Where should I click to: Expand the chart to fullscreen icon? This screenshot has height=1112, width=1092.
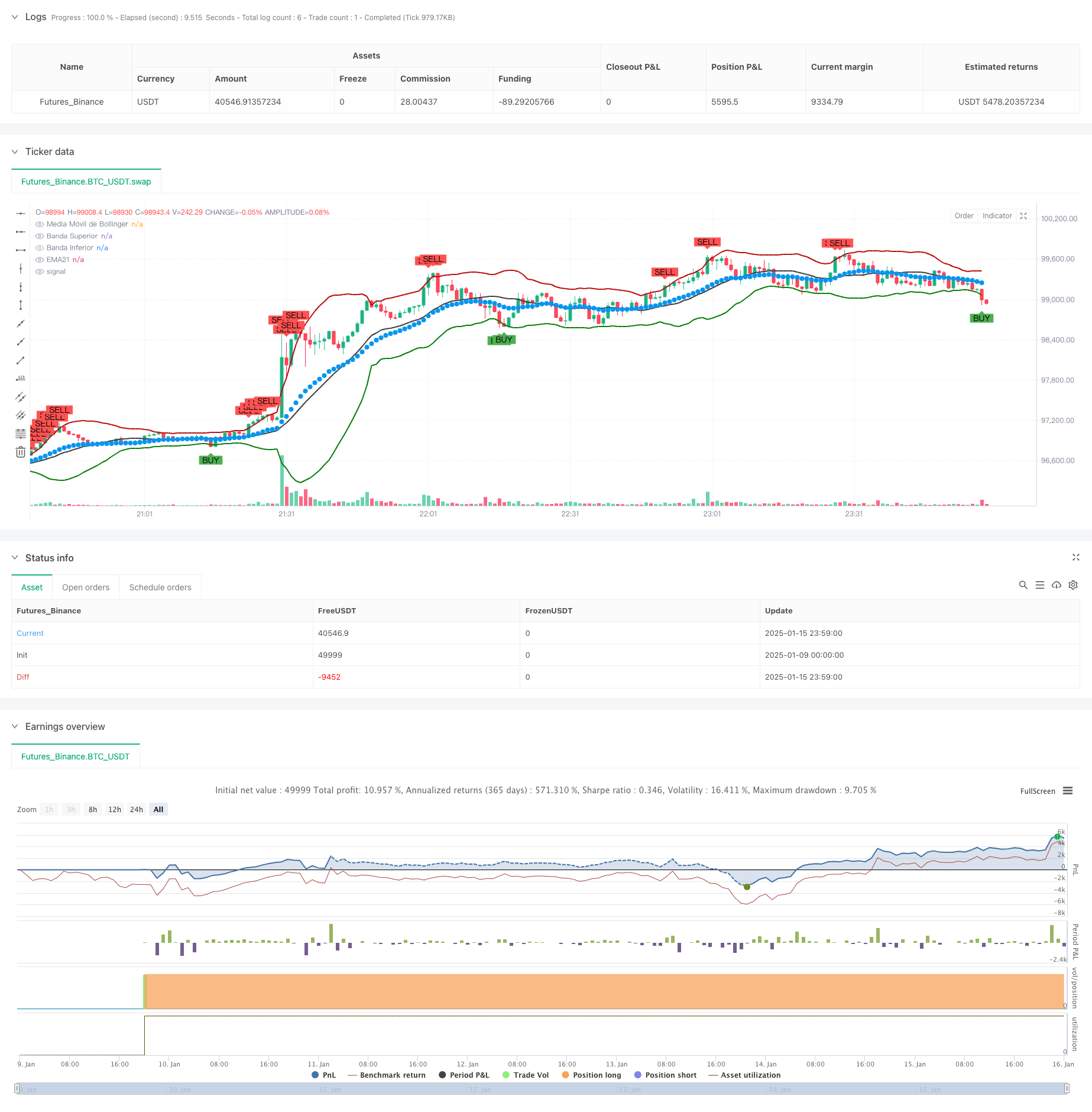point(1023,216)
